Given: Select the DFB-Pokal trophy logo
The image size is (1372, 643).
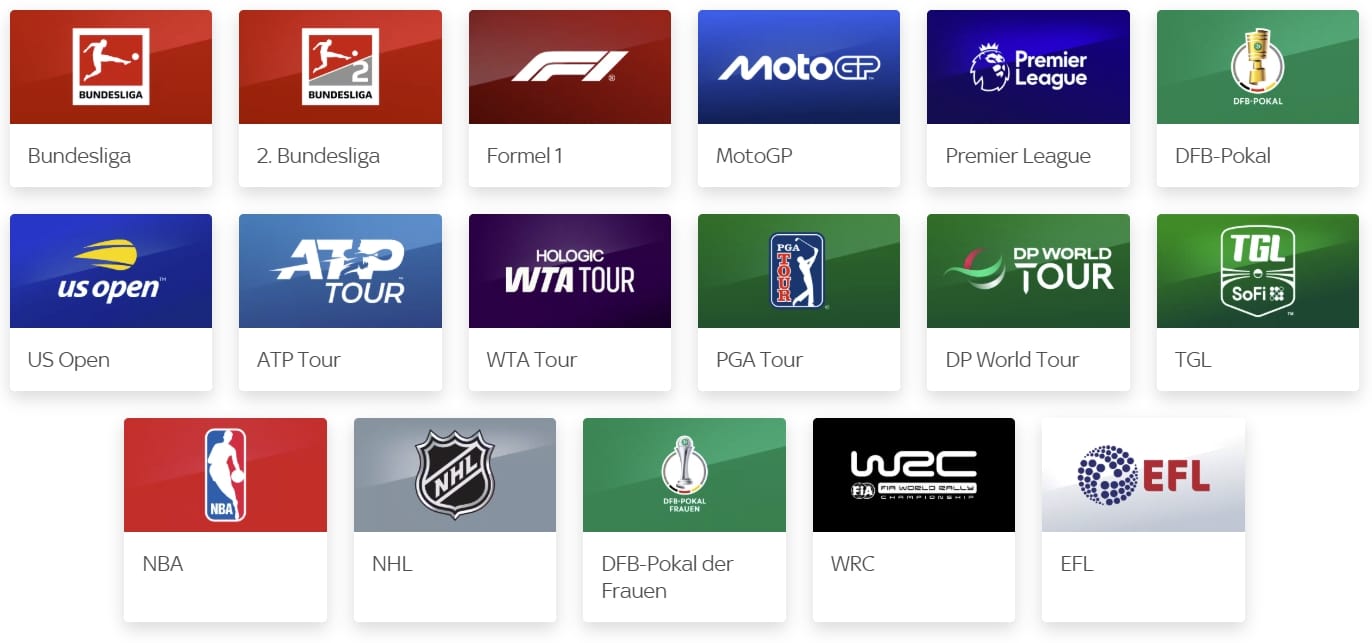Looking at the screenshot, I should point(1258,67).
